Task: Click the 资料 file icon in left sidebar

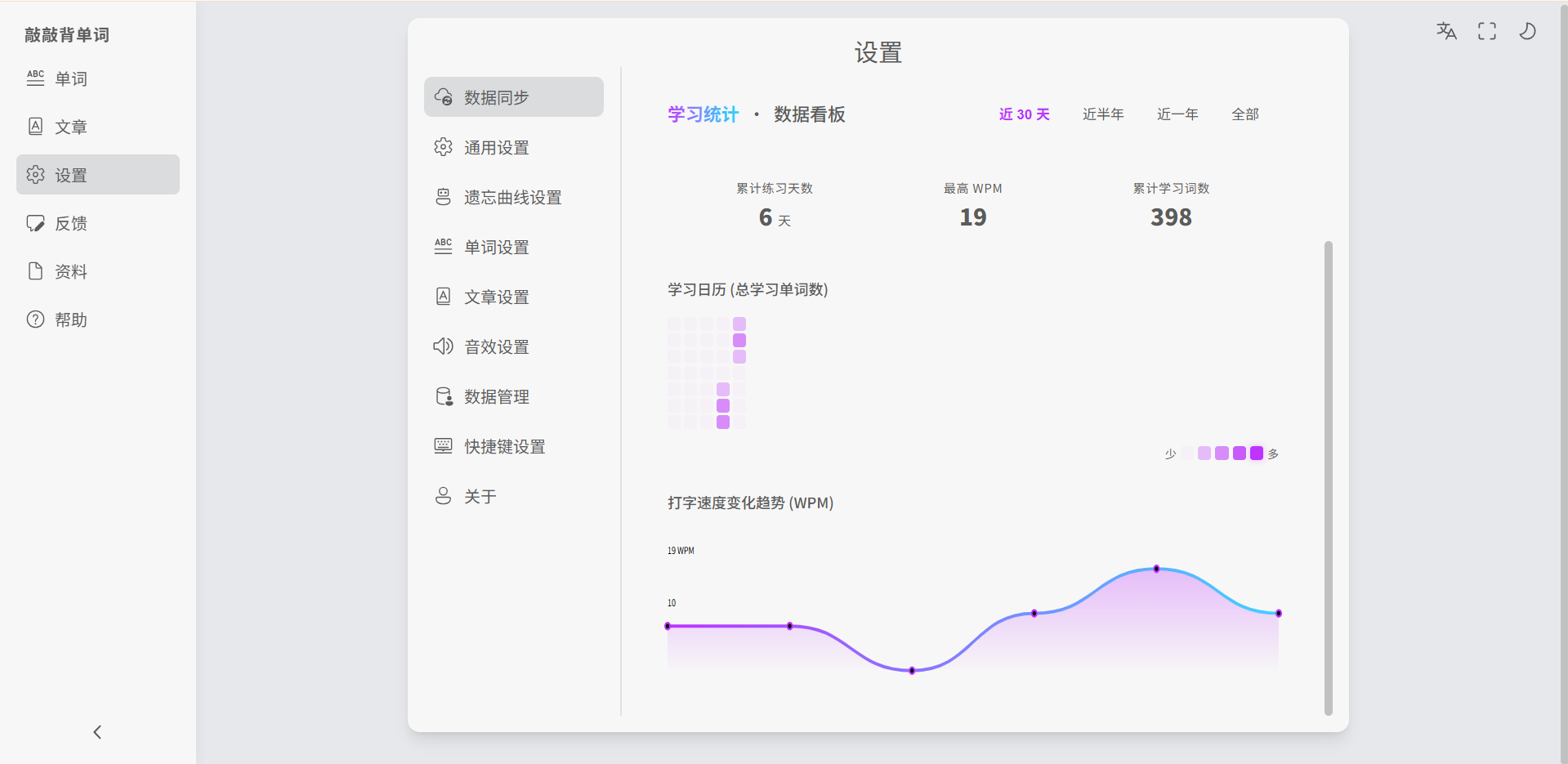Action: pos(35,271)
